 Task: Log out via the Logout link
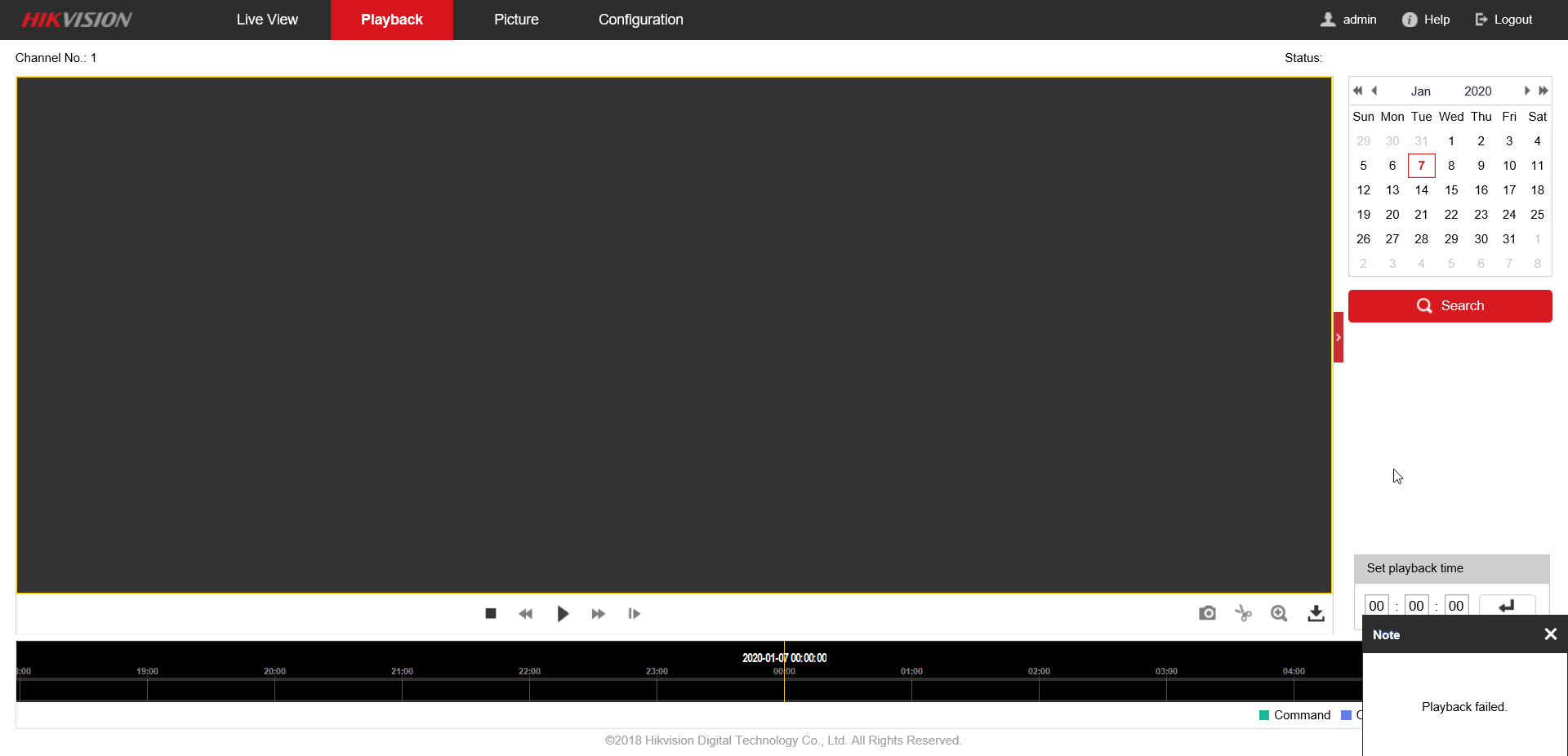[1503, 20]
